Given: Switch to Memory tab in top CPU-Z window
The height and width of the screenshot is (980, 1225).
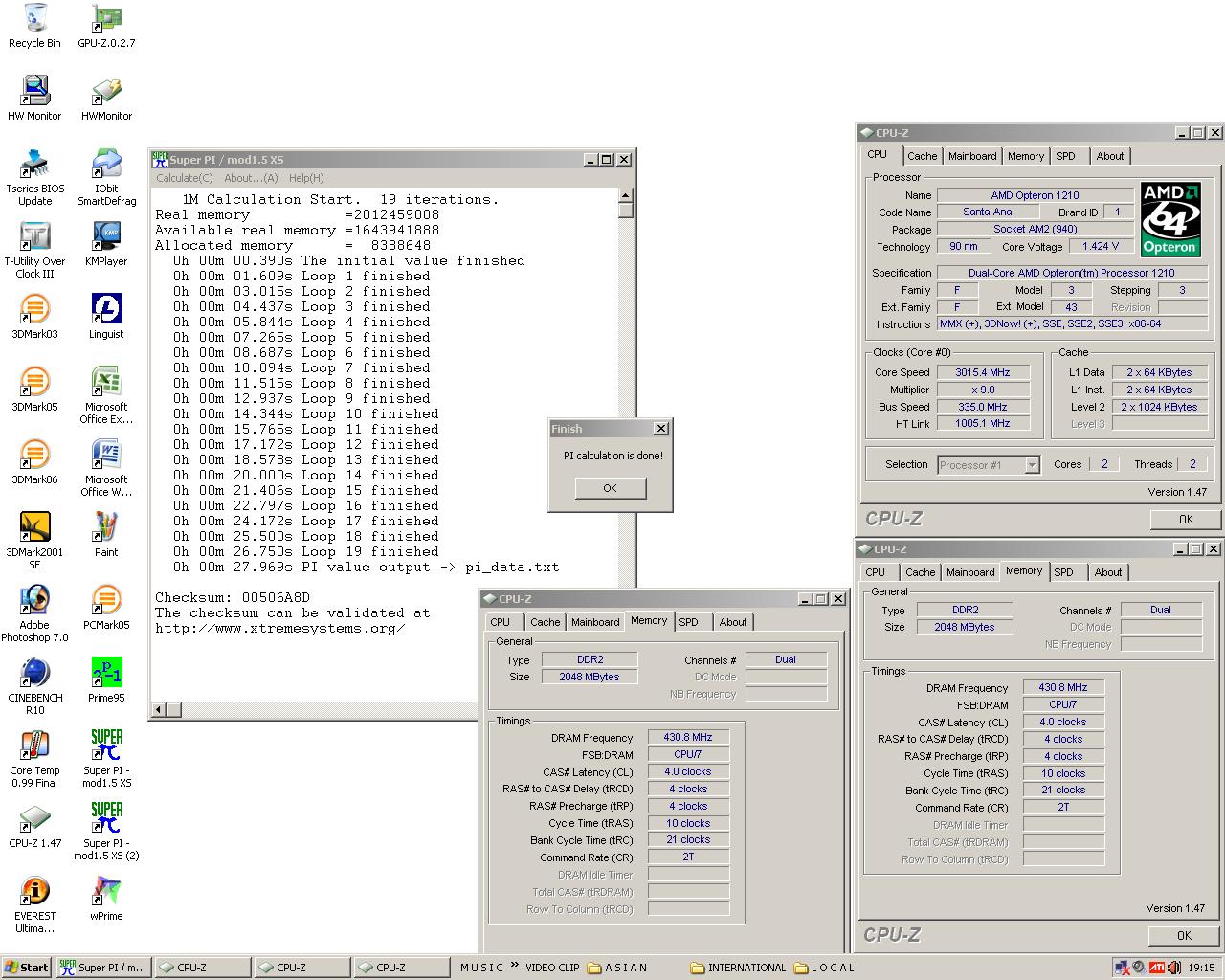Looking at the screenshot, I should (x=1026, y=156).
